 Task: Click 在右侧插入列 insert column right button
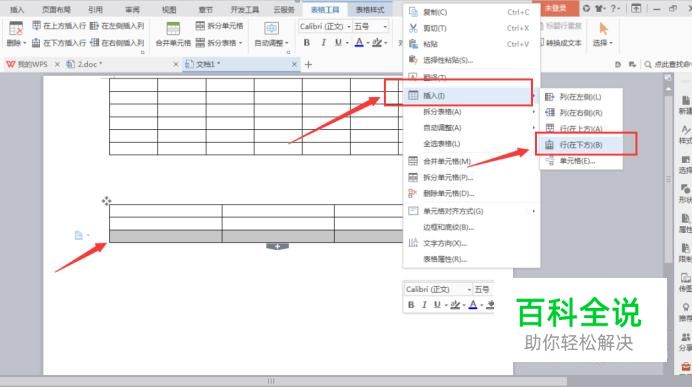tap(117, 43)
